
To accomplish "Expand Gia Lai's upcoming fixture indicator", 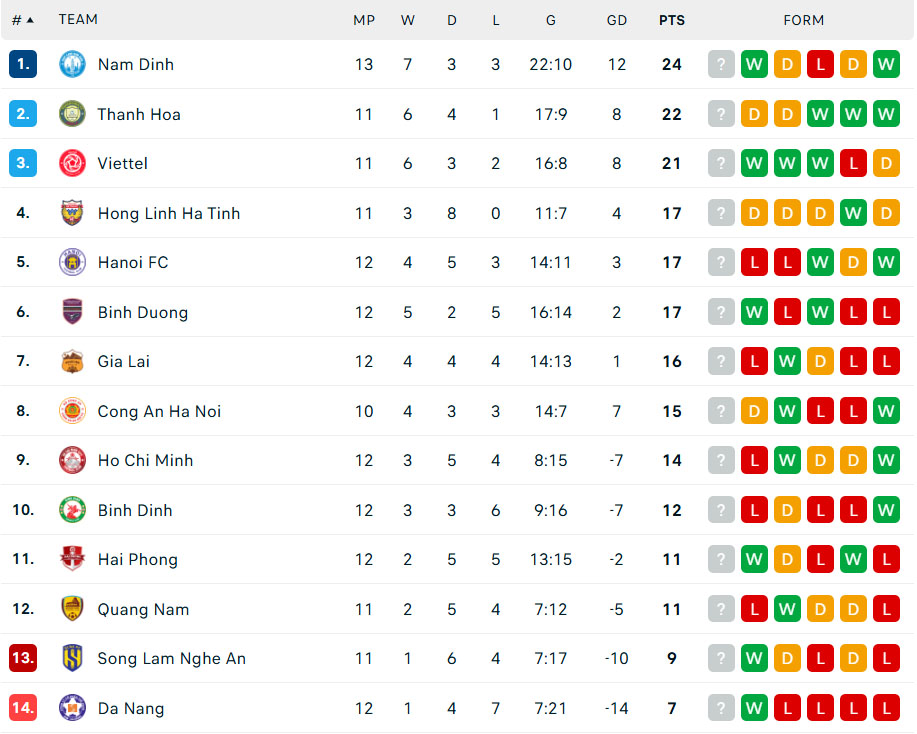I will [721, 361].
